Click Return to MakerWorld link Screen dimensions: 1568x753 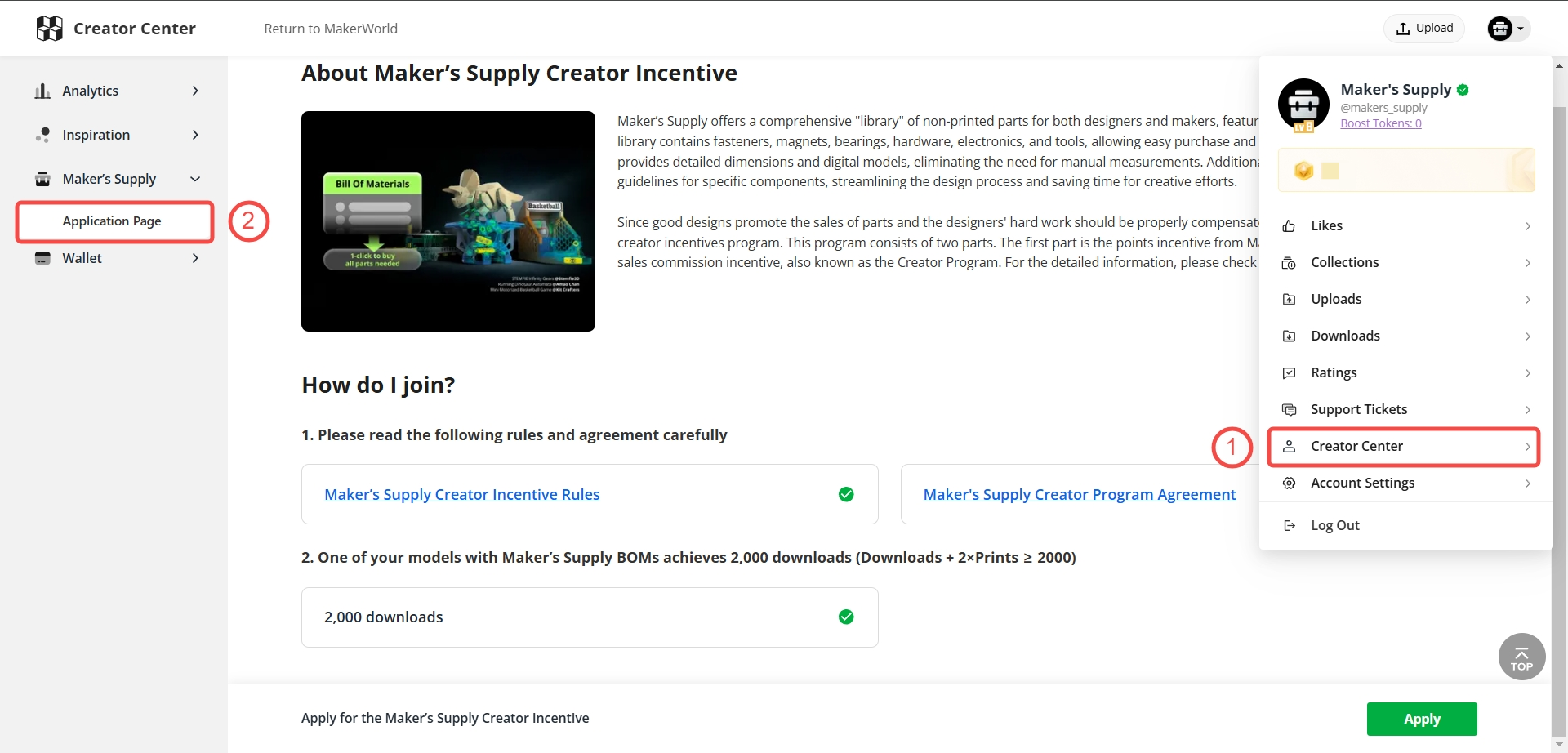click(x=331, y=29)
